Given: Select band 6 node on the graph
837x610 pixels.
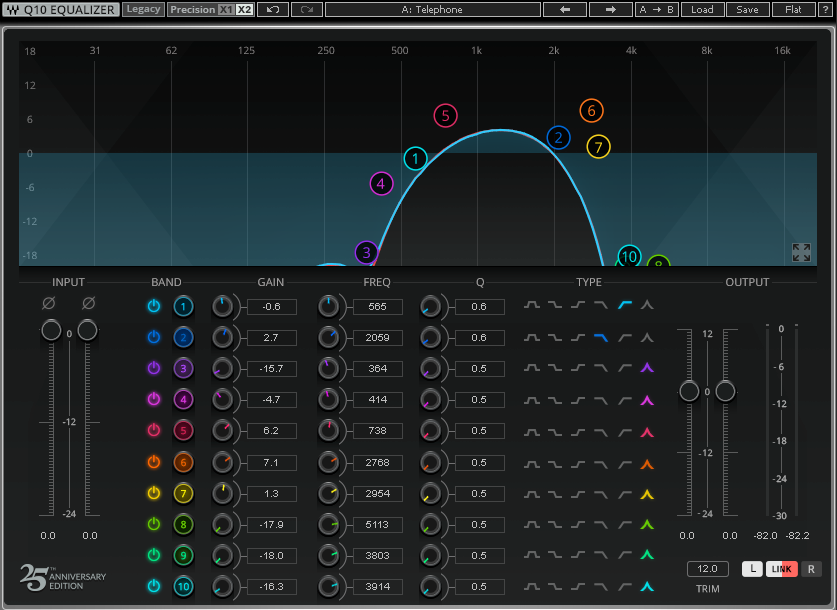Looking at the screenshot, I should coord(591,110).
